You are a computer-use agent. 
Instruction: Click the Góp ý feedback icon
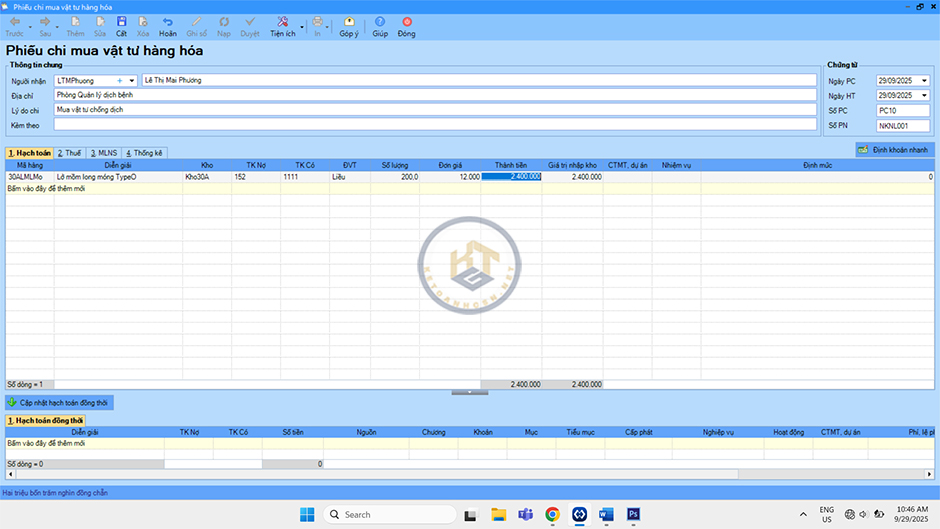pyautogui.click(x=348, y=25)
